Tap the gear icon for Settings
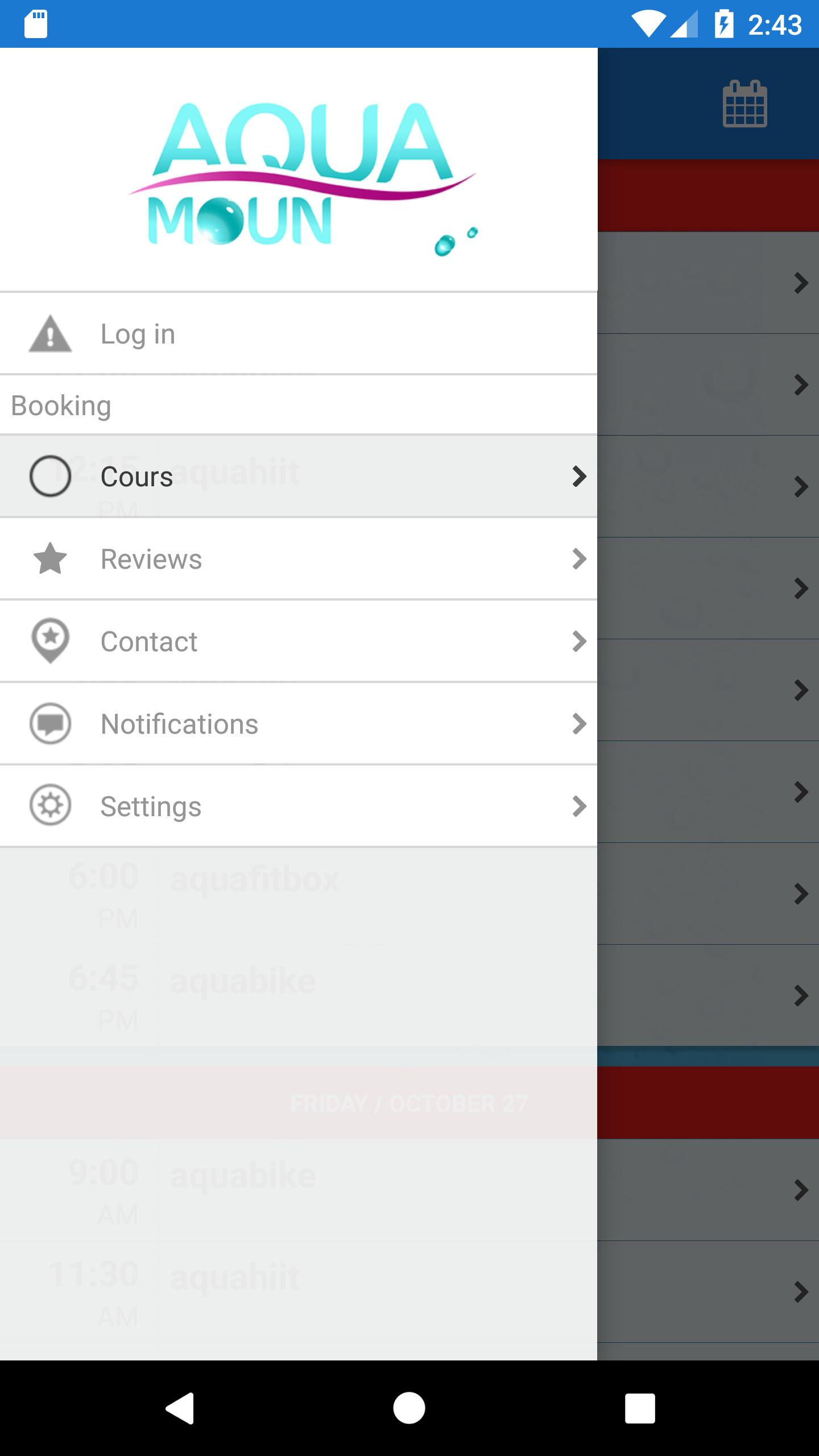819x1456 pixels. pos(50,805)
